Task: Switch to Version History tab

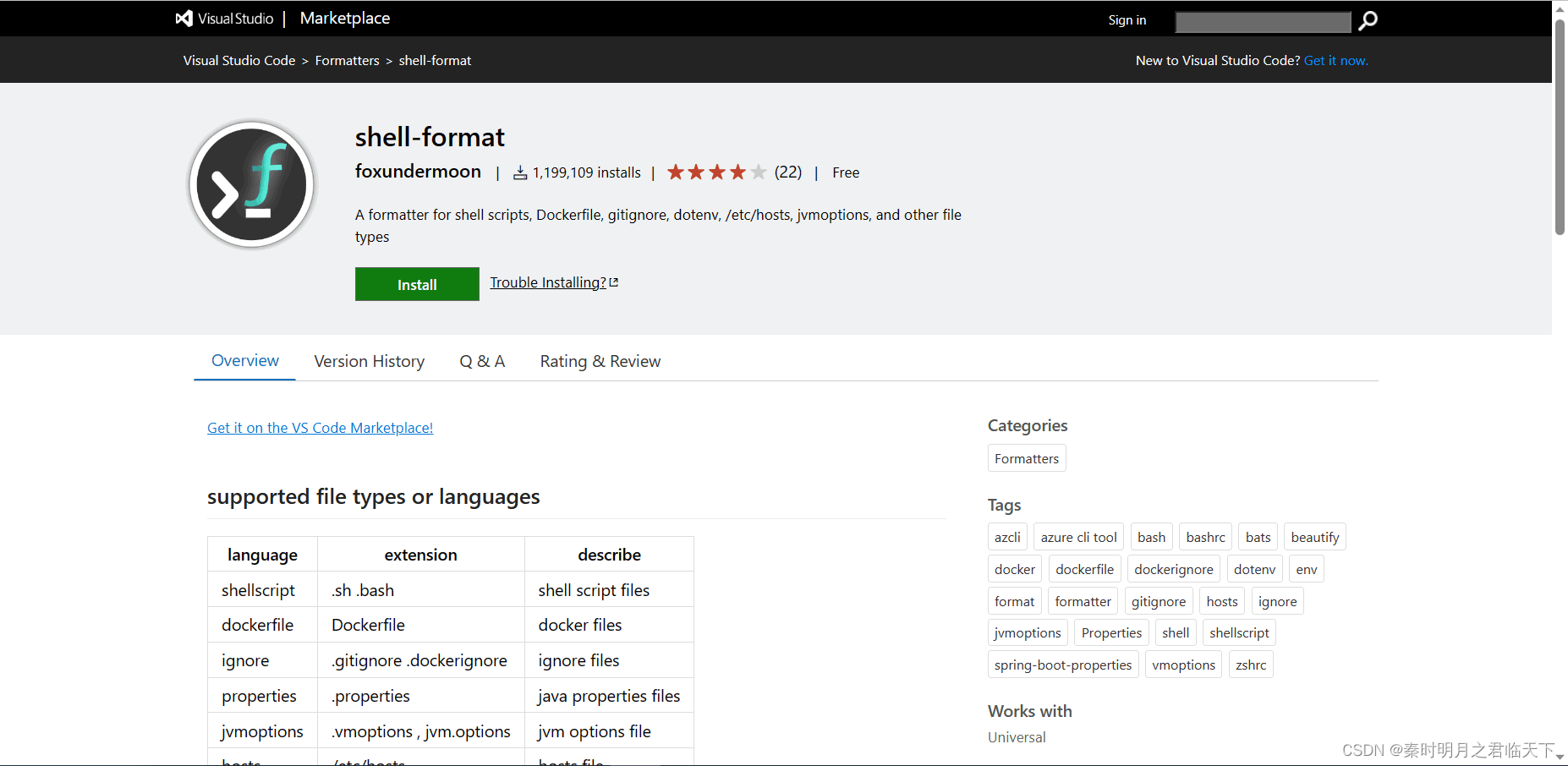Action: [370, 362]
